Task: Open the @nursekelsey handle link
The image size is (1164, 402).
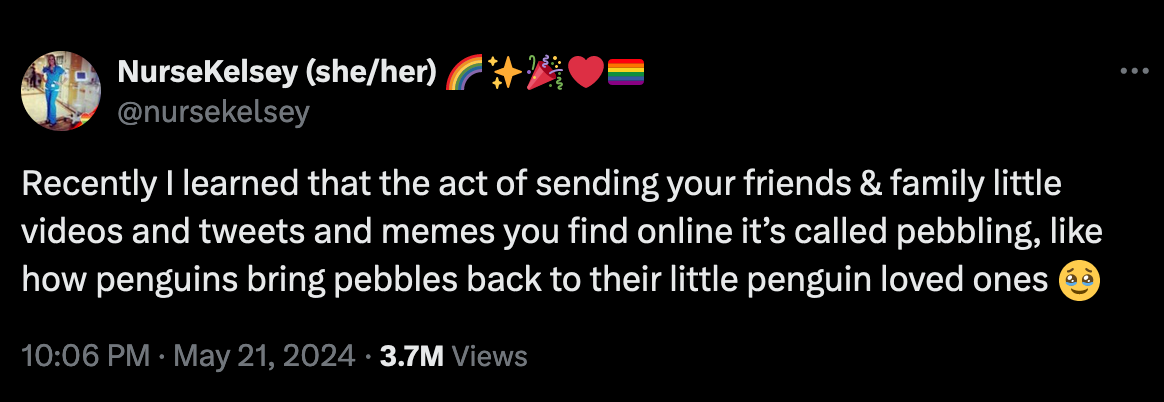Action: [212, 113]
